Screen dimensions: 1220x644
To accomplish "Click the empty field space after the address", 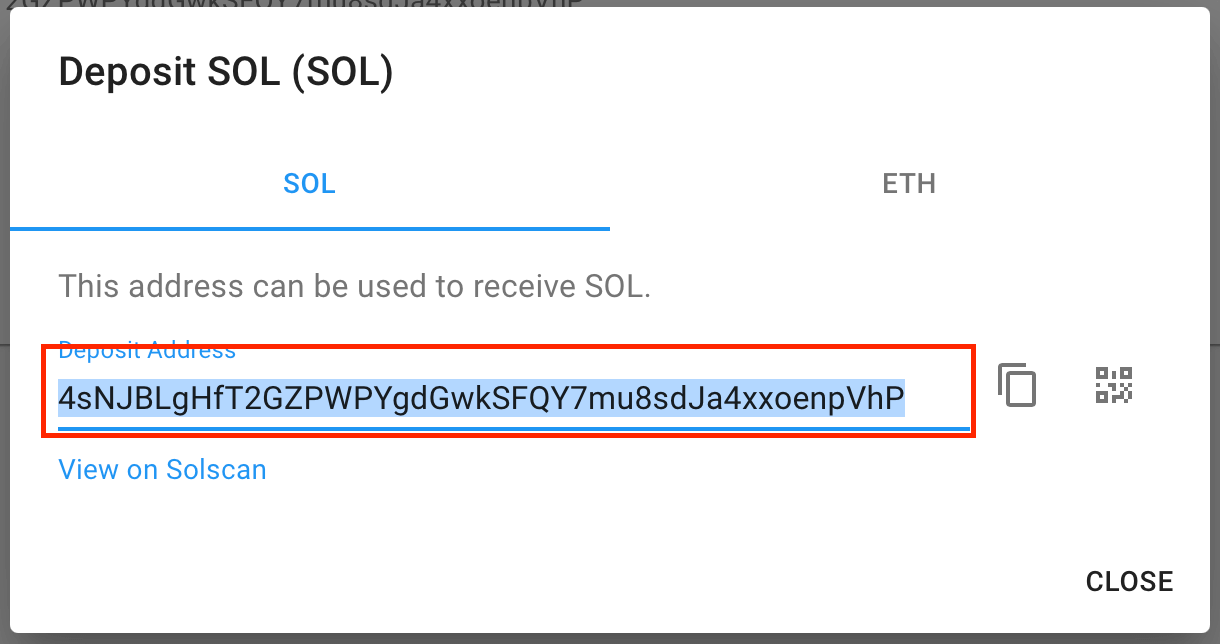I will [937, 398].
